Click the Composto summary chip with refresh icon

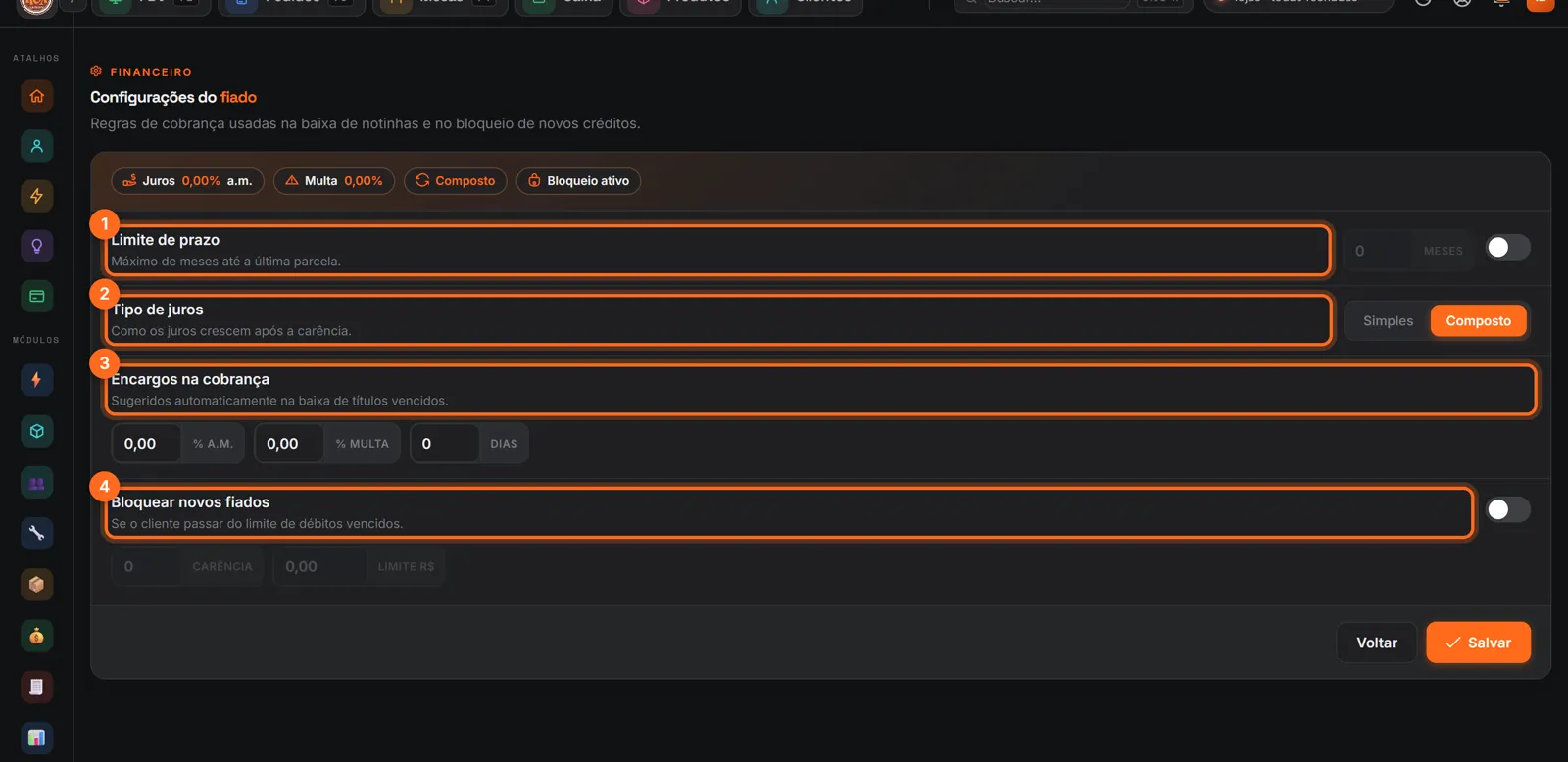456,181
